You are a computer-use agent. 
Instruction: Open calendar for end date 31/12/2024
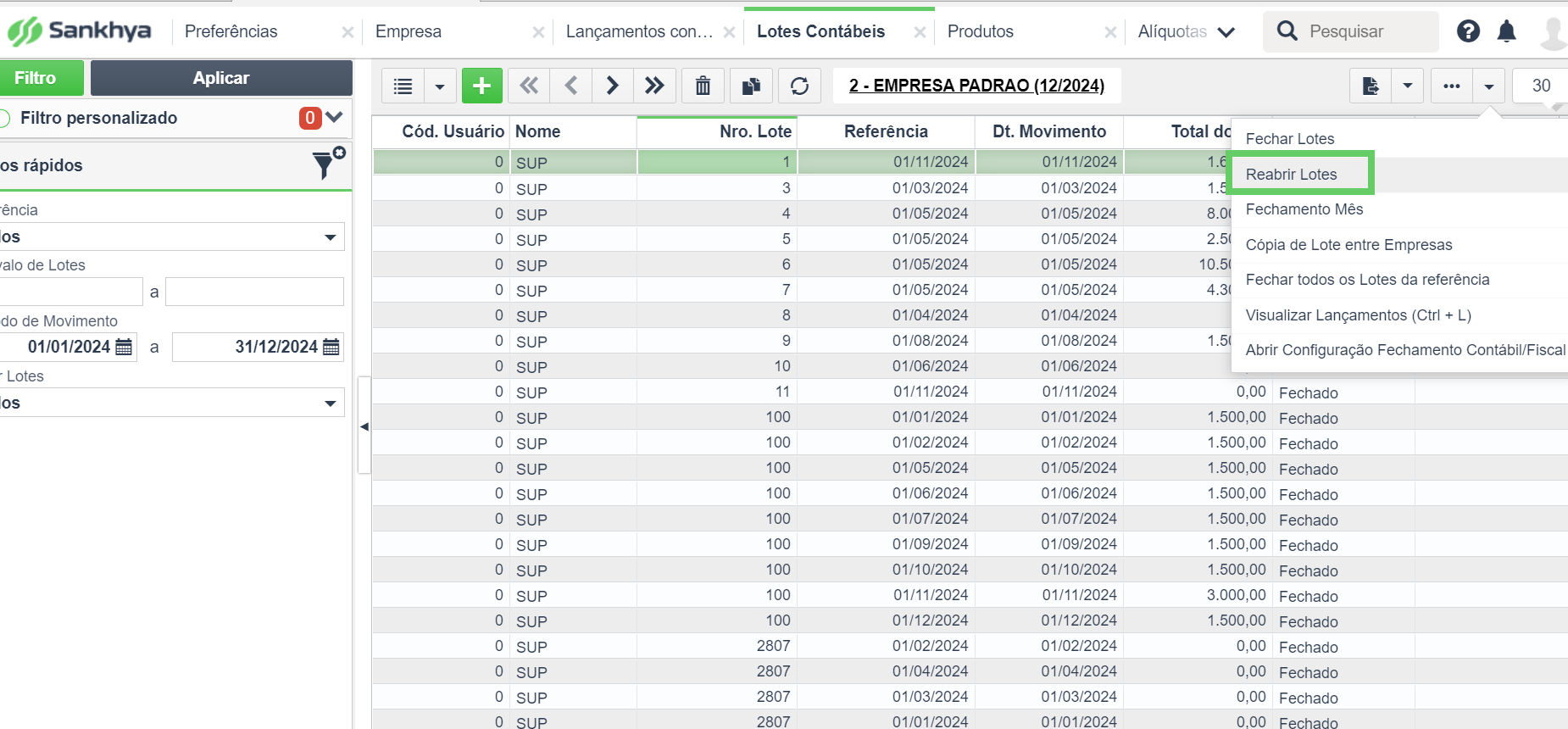click(x=331, y=347)
